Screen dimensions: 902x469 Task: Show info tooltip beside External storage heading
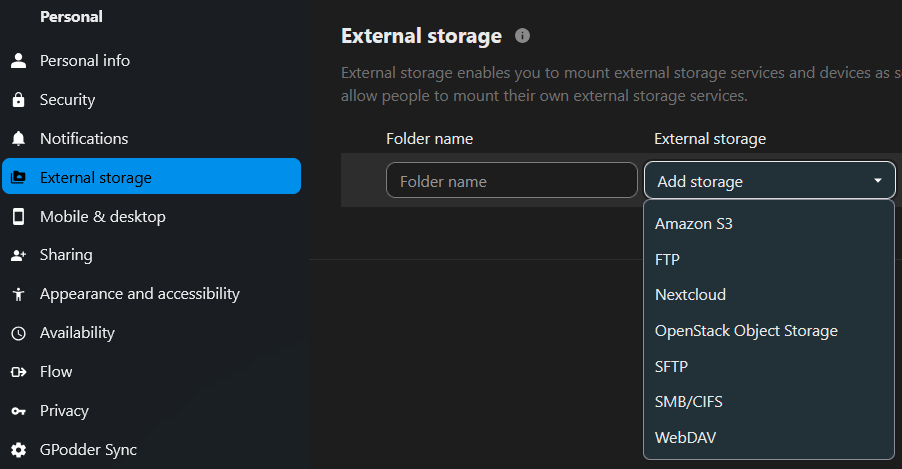522,36
